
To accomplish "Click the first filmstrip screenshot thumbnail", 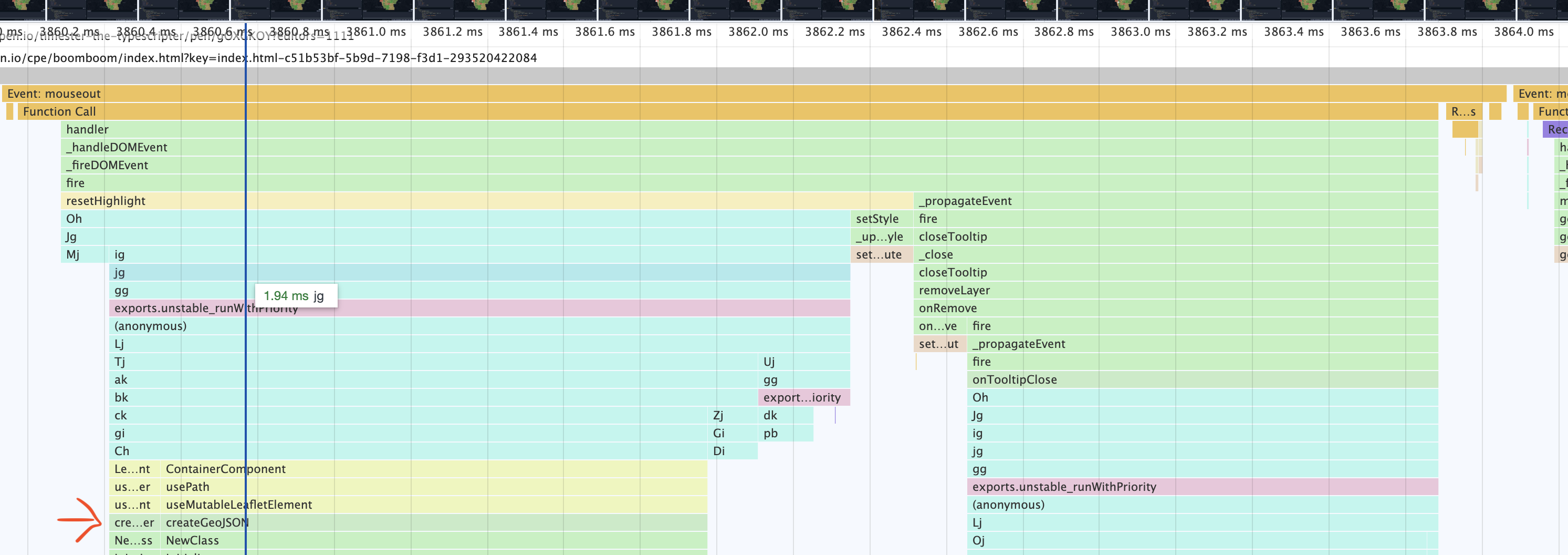I will point(23,9).
